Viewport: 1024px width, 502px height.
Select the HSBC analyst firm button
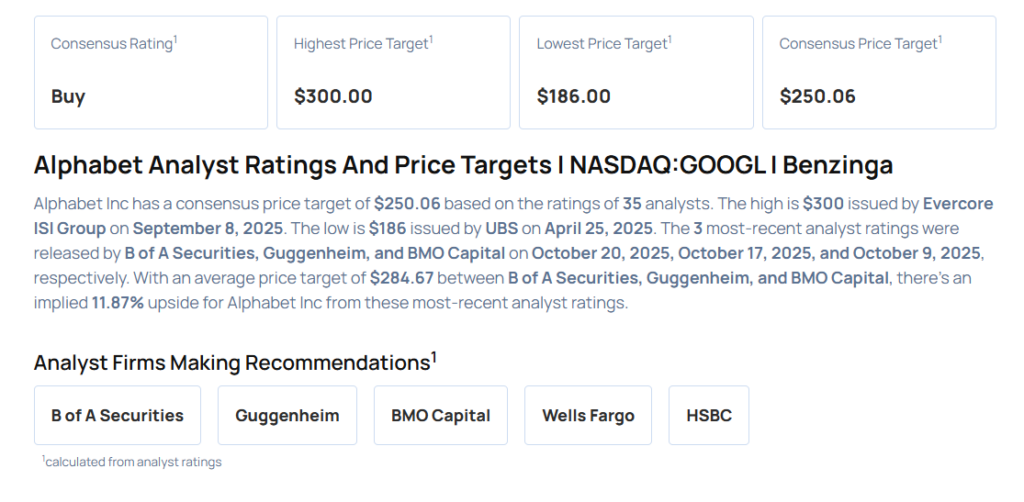[x=708, y=415]
